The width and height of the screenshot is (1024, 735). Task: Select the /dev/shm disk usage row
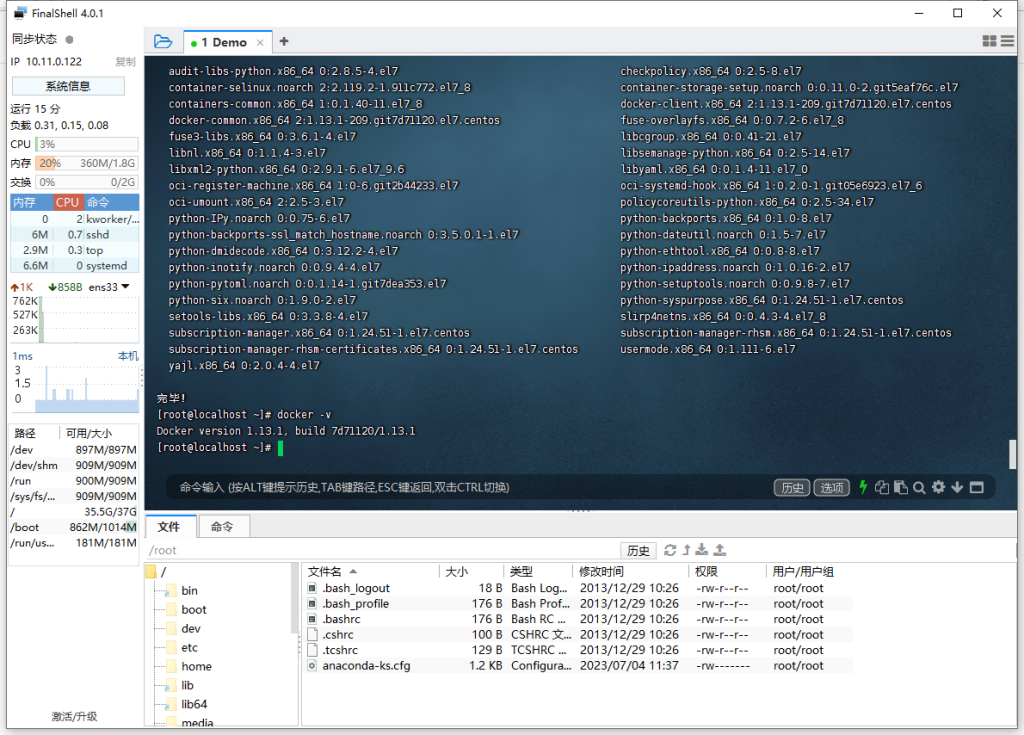pyautogui.click(x=74, y=465)
